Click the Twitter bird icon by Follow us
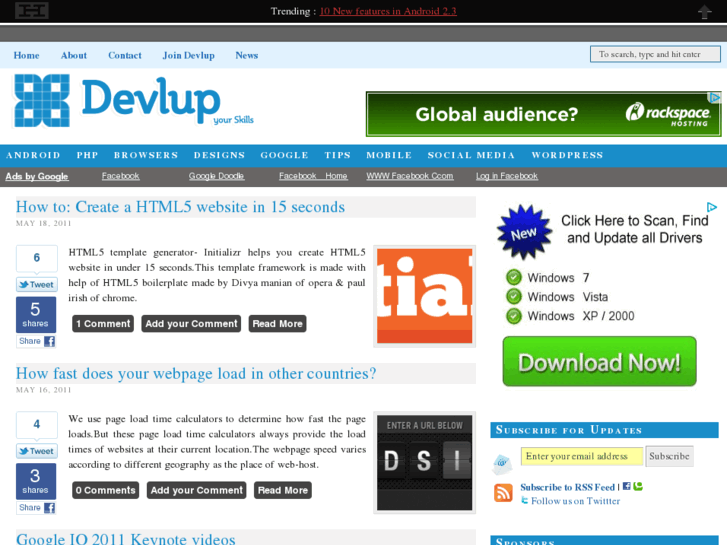 pyautogui.click(x=524, y=500)
